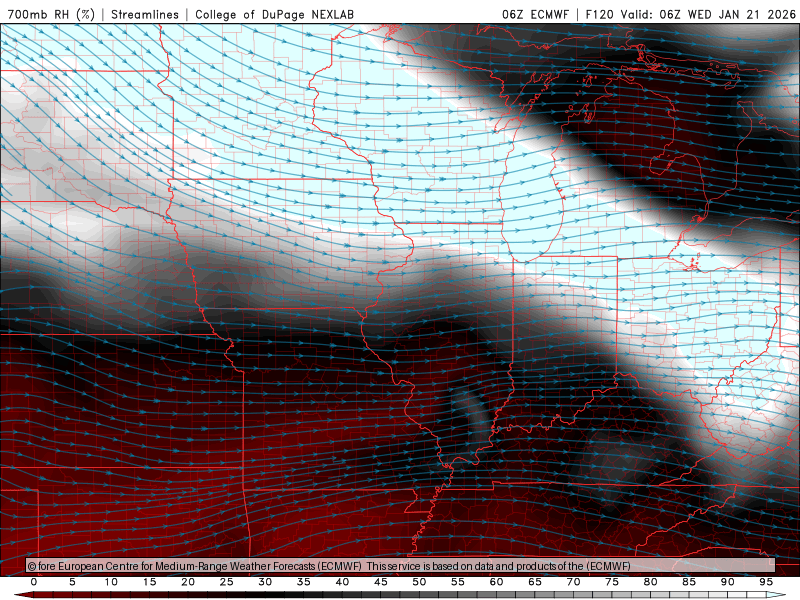800x600 pixels.
Task: Click the '35' color scale label
Action: click(304, 582)
